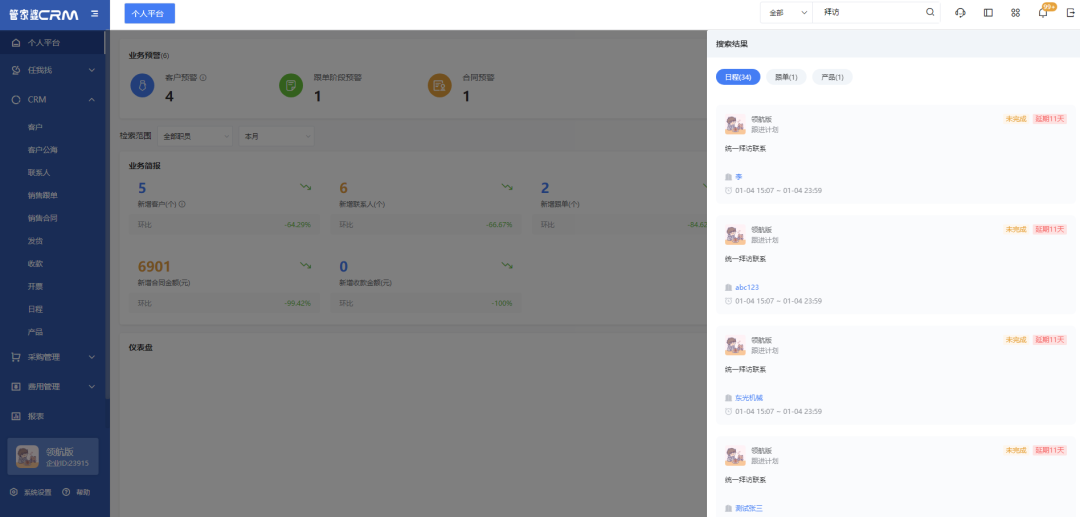Select the 产品(1) results tab
This screenshot has height=517, width=1080.
[x=833, y=77]
